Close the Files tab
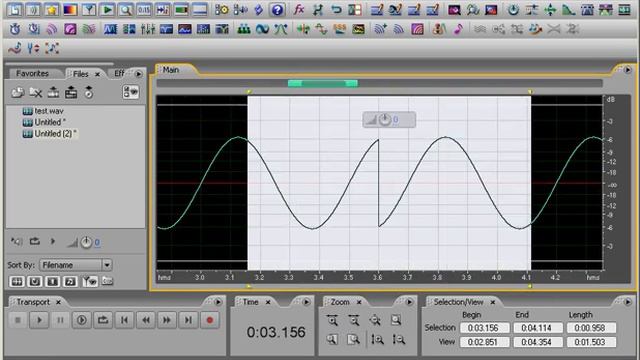The width and height of the screenshot is (640, 360). pyautogui.click(x=97, y=74)
